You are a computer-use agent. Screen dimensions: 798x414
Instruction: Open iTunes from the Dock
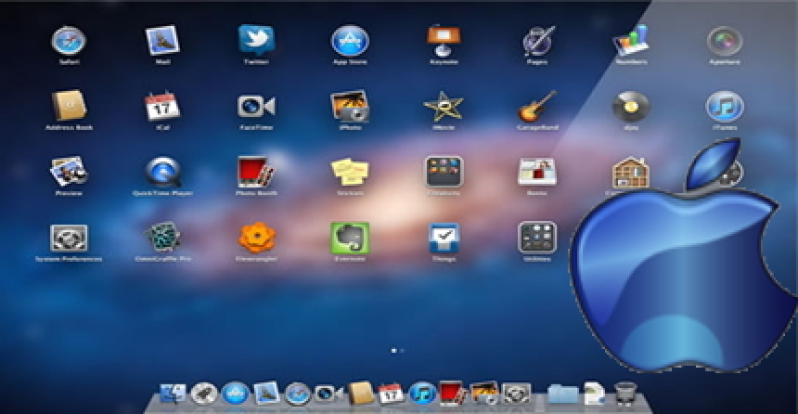click(422, 393)
